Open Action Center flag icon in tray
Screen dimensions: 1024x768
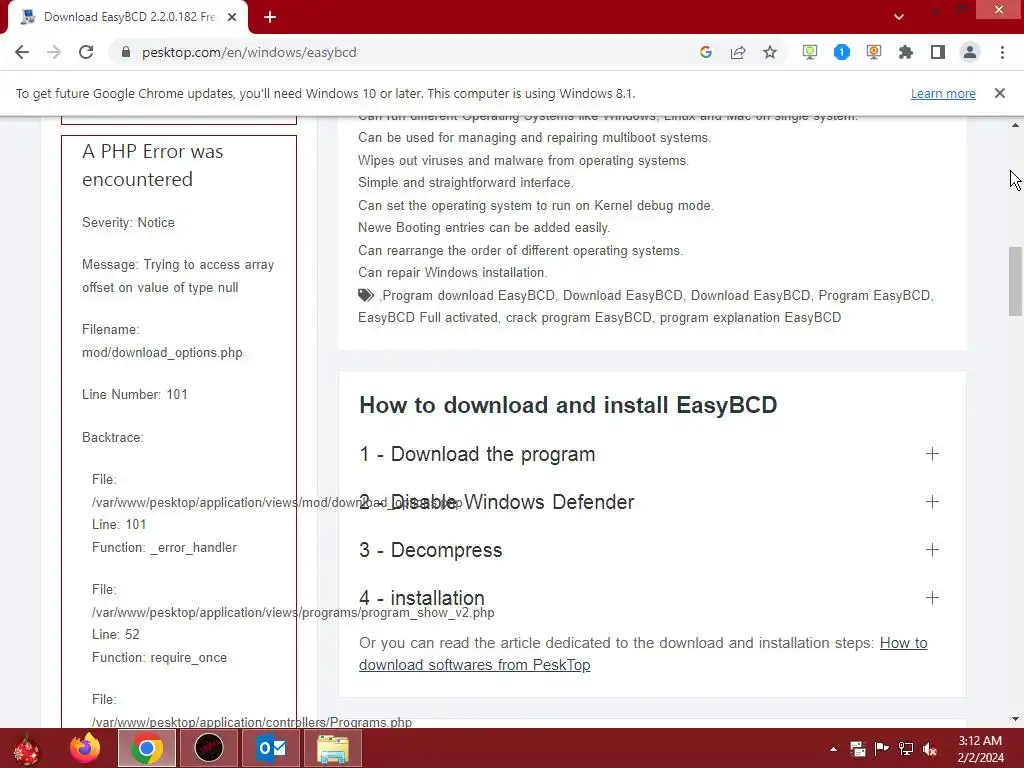coord(882,749)
